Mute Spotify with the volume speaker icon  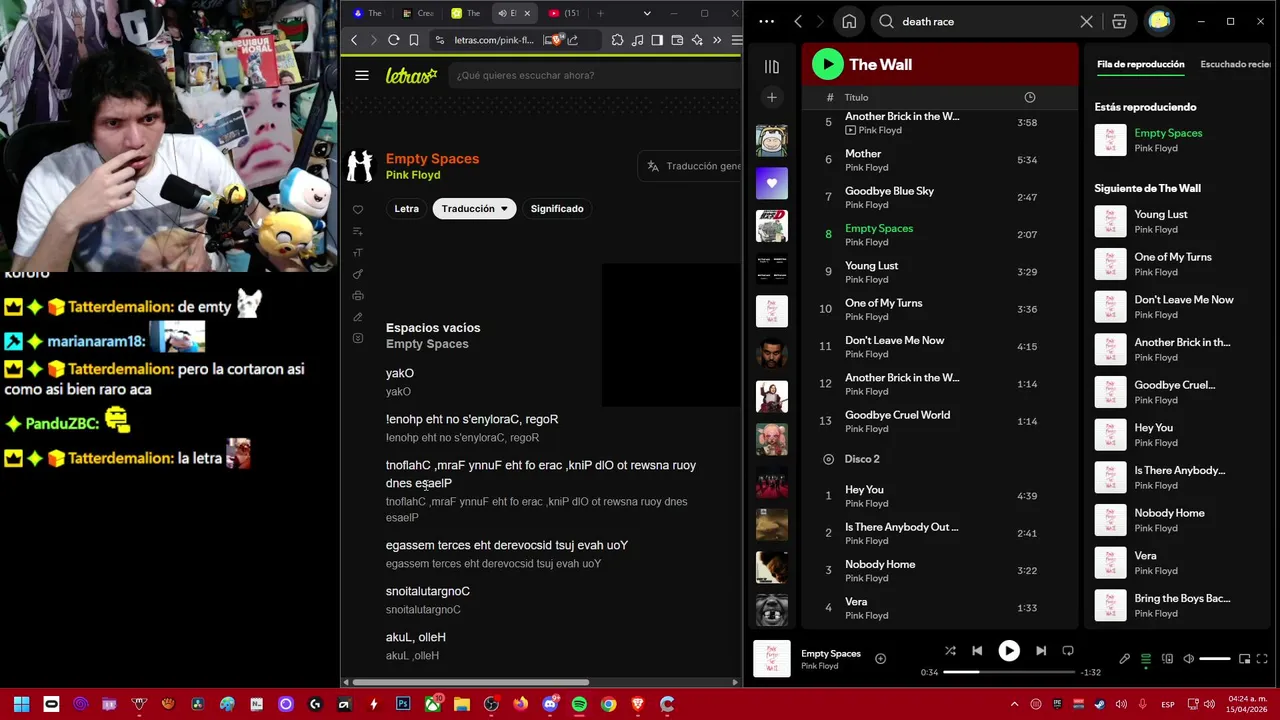(1188, 659)
